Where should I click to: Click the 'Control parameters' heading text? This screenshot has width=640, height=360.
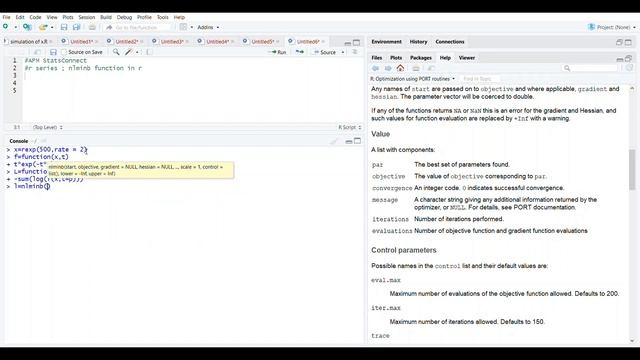(404, 250)
